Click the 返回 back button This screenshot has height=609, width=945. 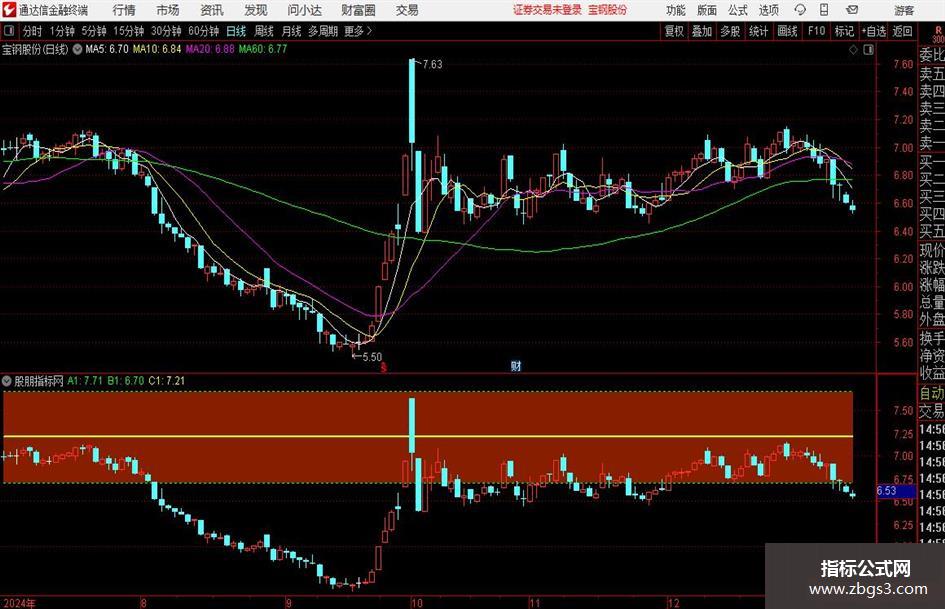[x=902, y=31]
